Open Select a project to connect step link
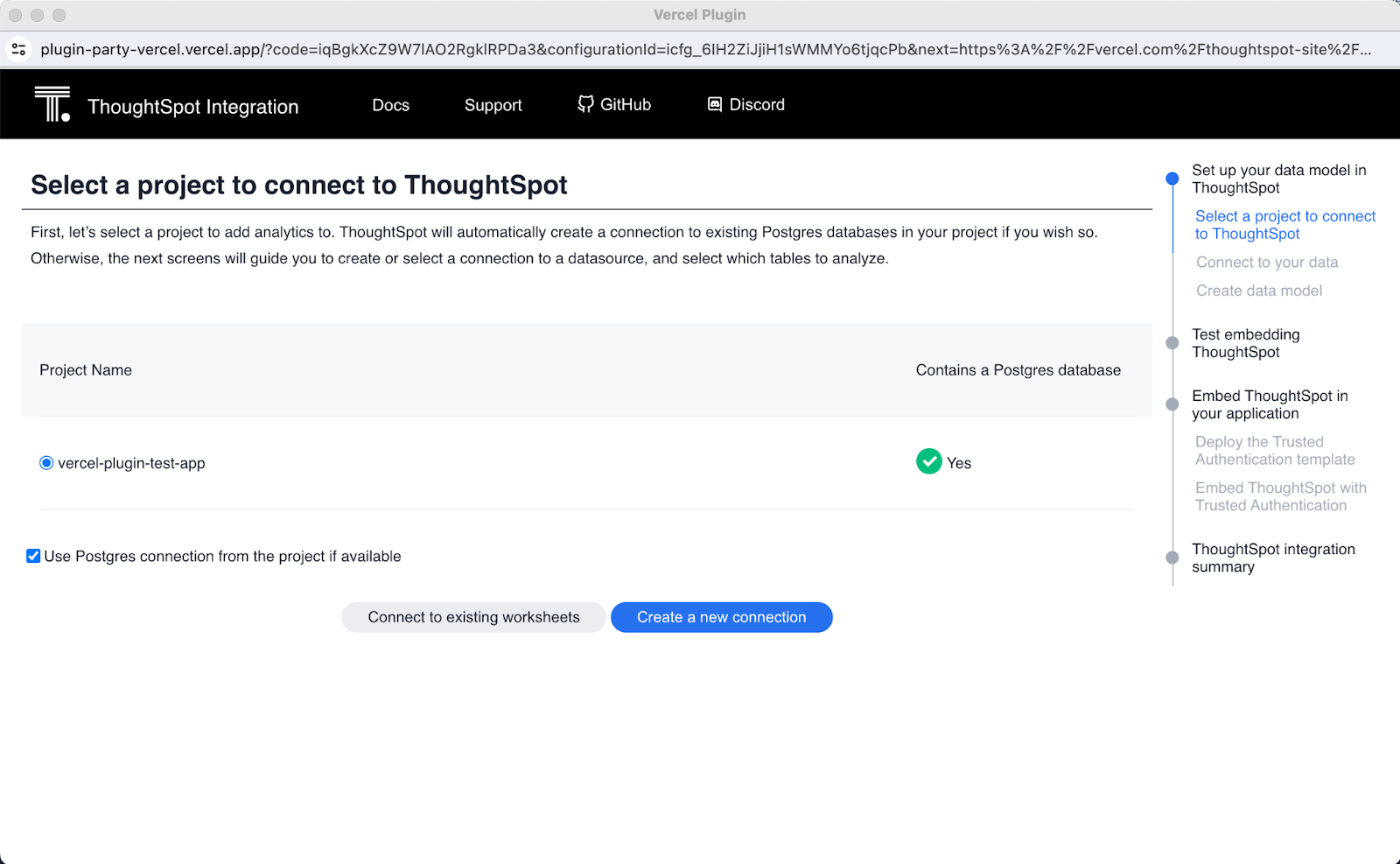 (1284, 225)
